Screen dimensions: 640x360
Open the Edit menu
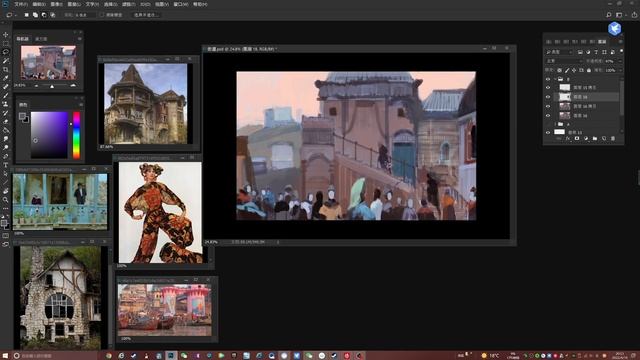[x=39, y=4]
